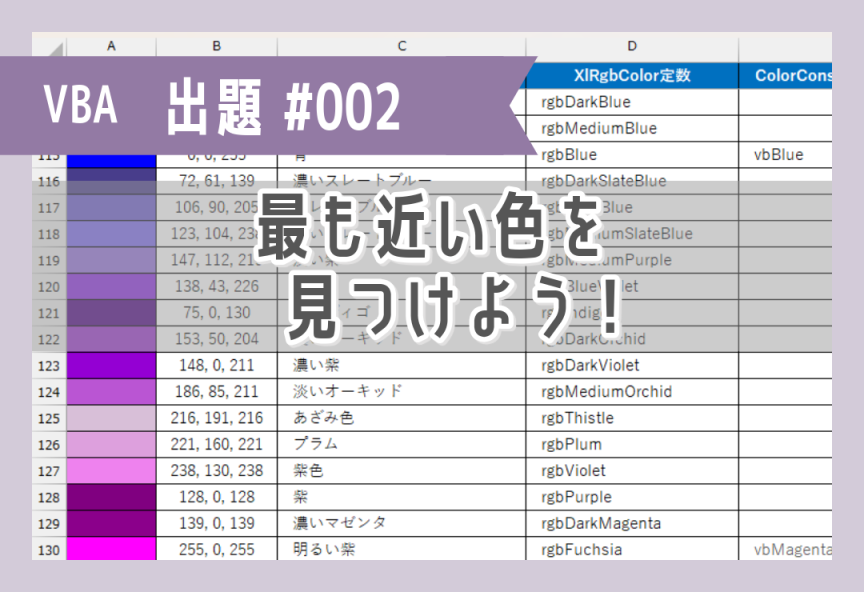Click the rgbDarkSlateBlue cell
The height and width of the screenshot is (592, 864).
tap(632, 181)
